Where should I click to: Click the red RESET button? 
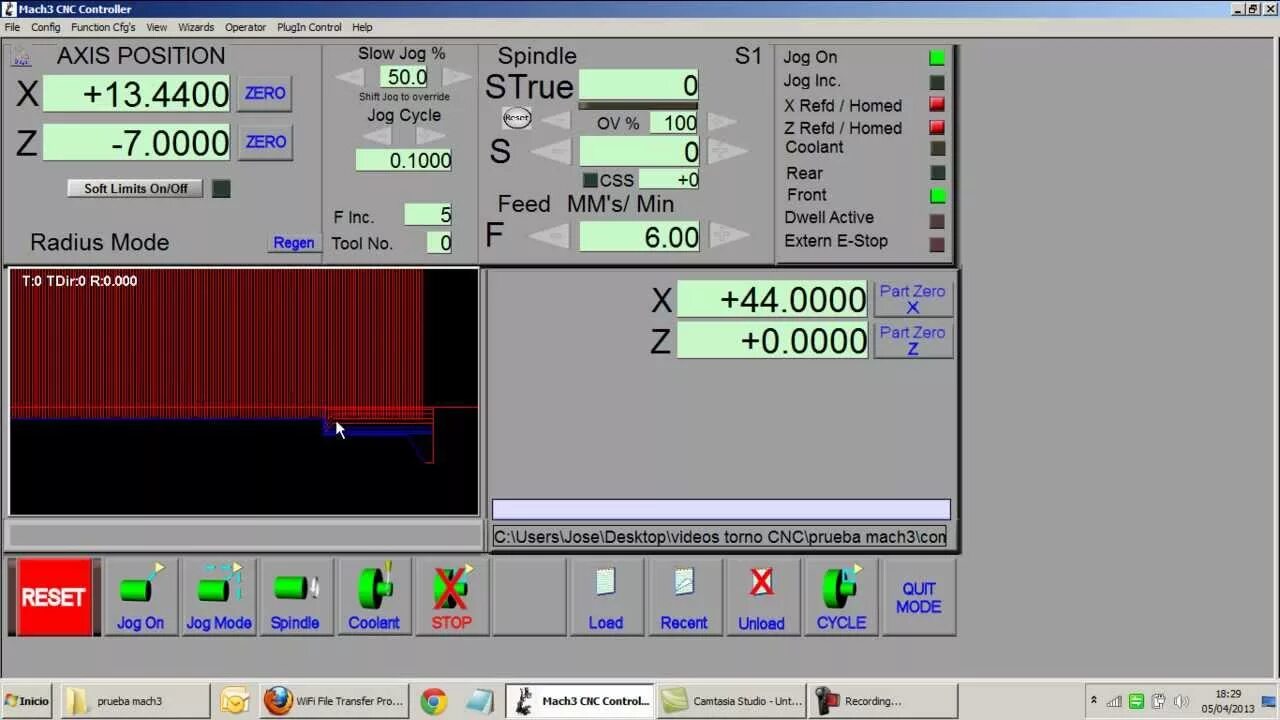tap(54, 597)
